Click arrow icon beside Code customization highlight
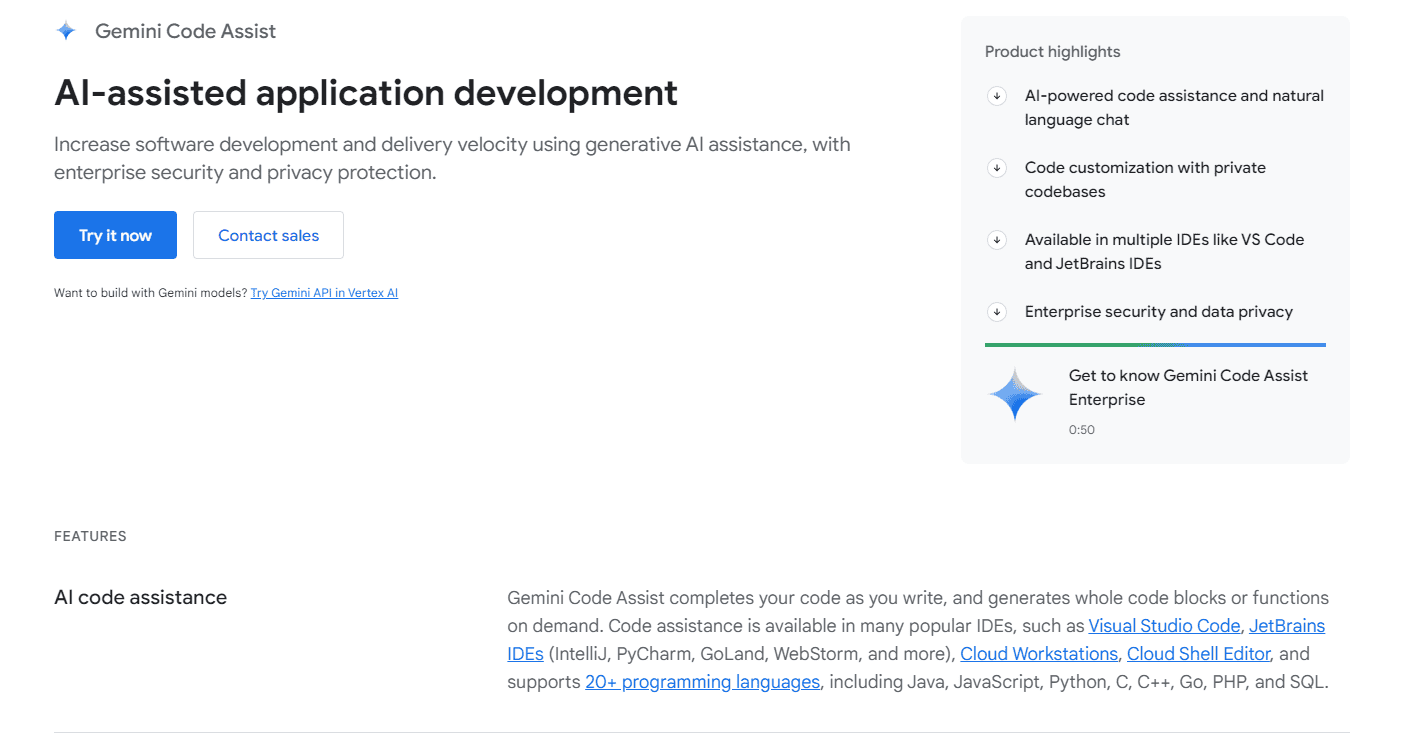Screen dimensions: 1416x756 pos(996,168)
